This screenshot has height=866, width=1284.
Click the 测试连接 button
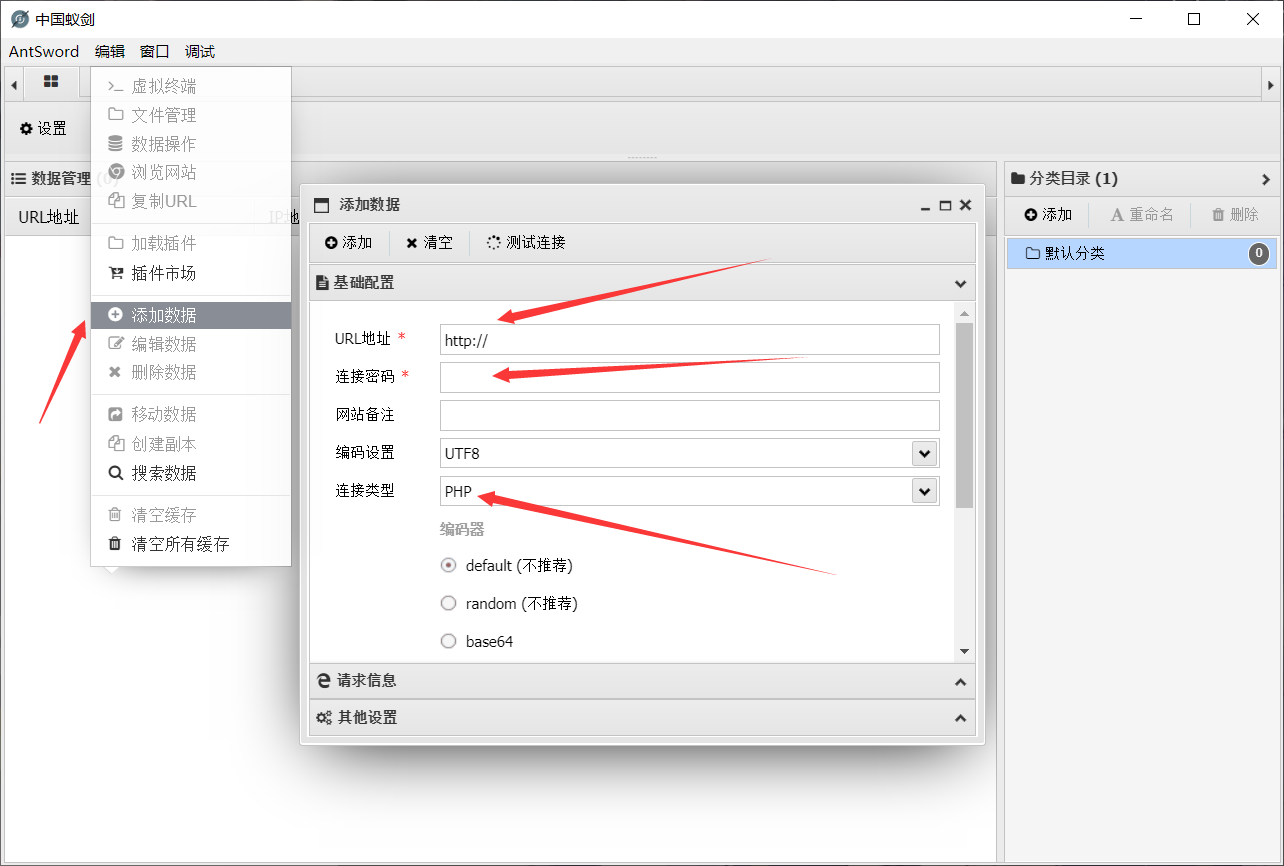pyautogui.click(x=526, y=242)
